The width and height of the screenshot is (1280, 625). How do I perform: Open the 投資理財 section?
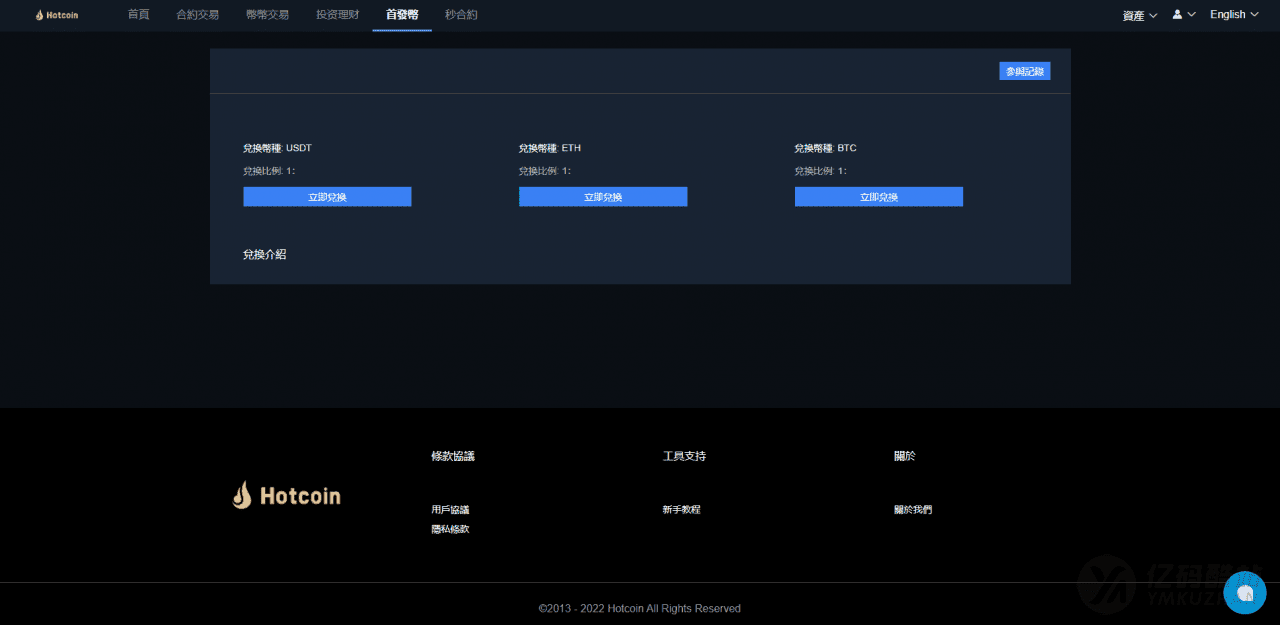click(x=337, y=15)
